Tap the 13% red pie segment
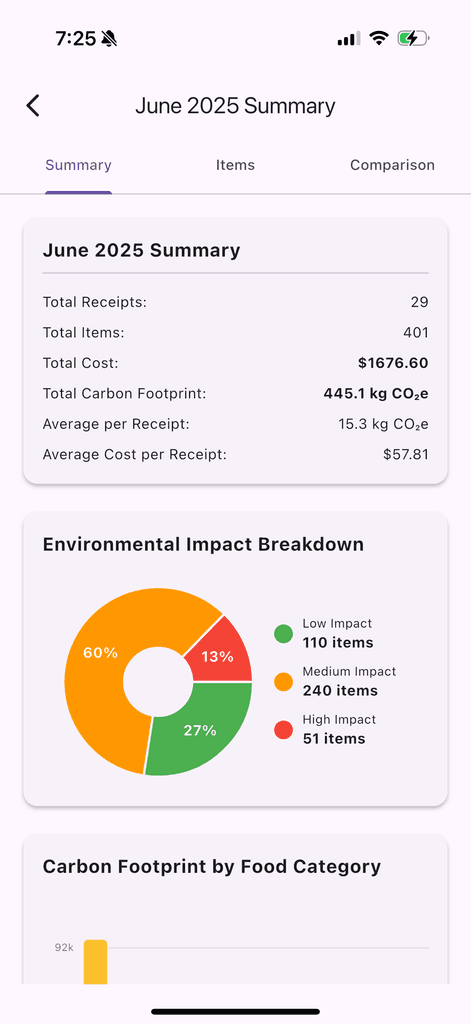The image size is (471, 1024). [219, 656]
